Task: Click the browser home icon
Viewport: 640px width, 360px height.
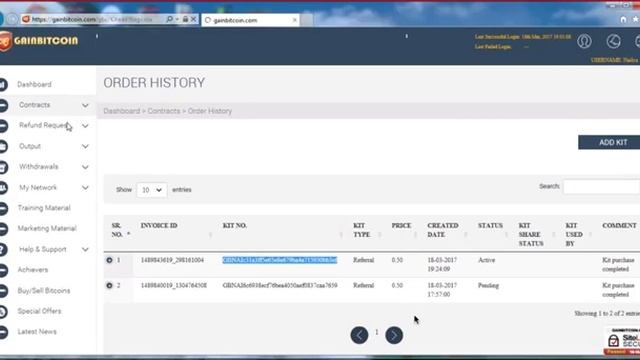Action: coord(623,19)
